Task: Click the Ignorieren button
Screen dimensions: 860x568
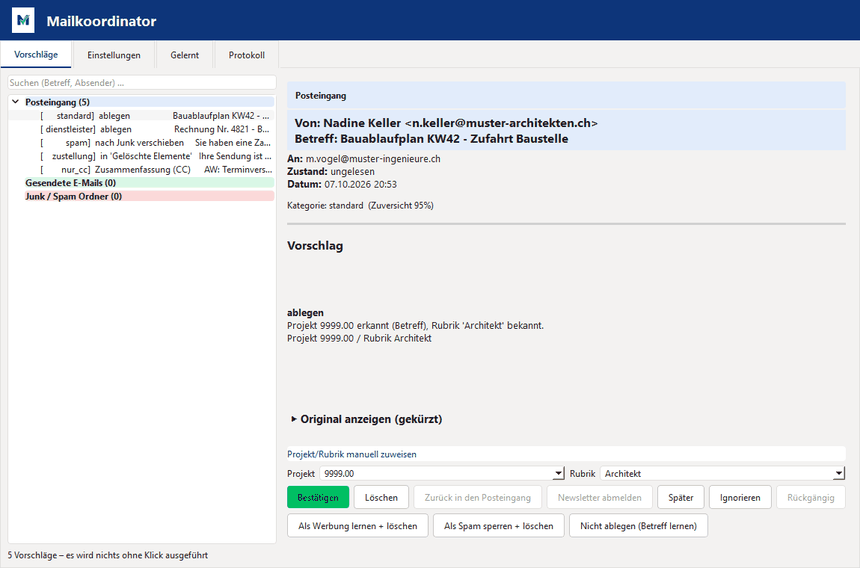Action: (740, 497)
